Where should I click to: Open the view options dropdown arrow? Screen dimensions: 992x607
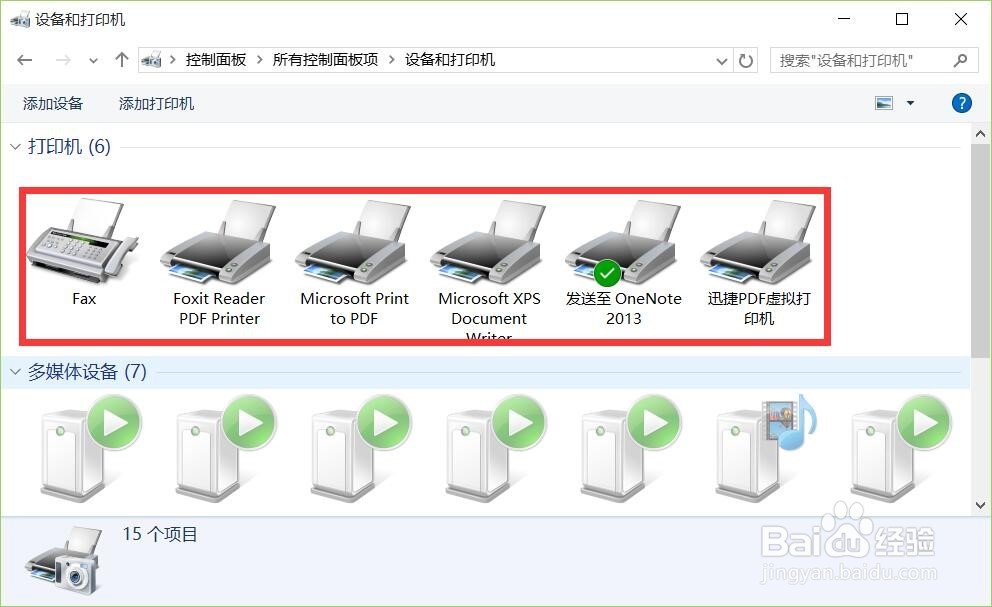click(910, 103)
